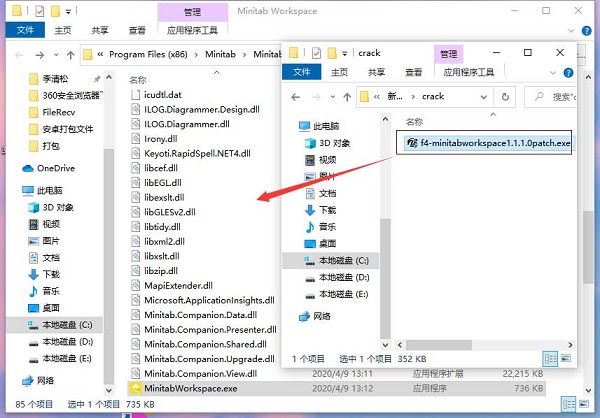The width and height of the screenshot is (600, 418).
Task: Open 3D 对象 in crack window sidebar
Action: pos(327,143)
